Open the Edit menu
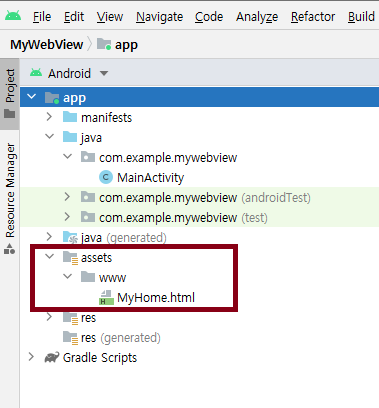 click(x=74, y=16)
